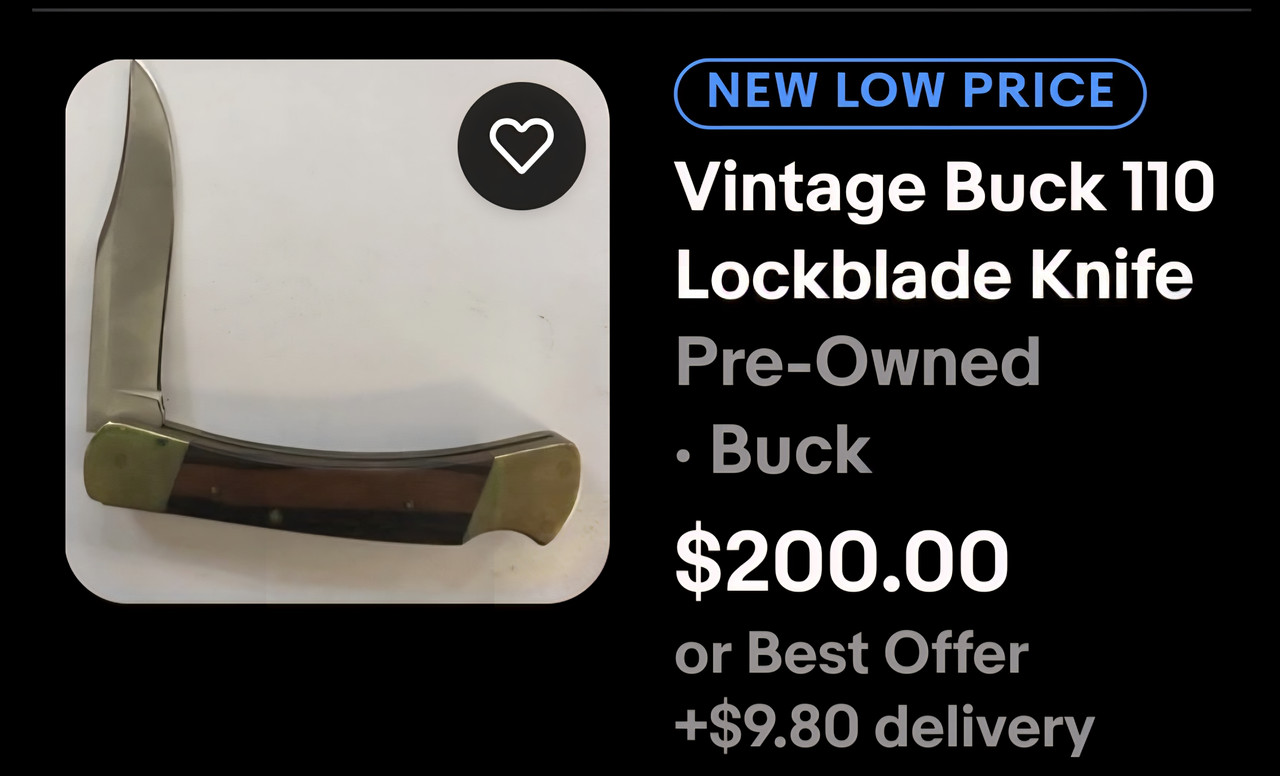Open the Buck 110 knife product photo

[x=337, y=331]
